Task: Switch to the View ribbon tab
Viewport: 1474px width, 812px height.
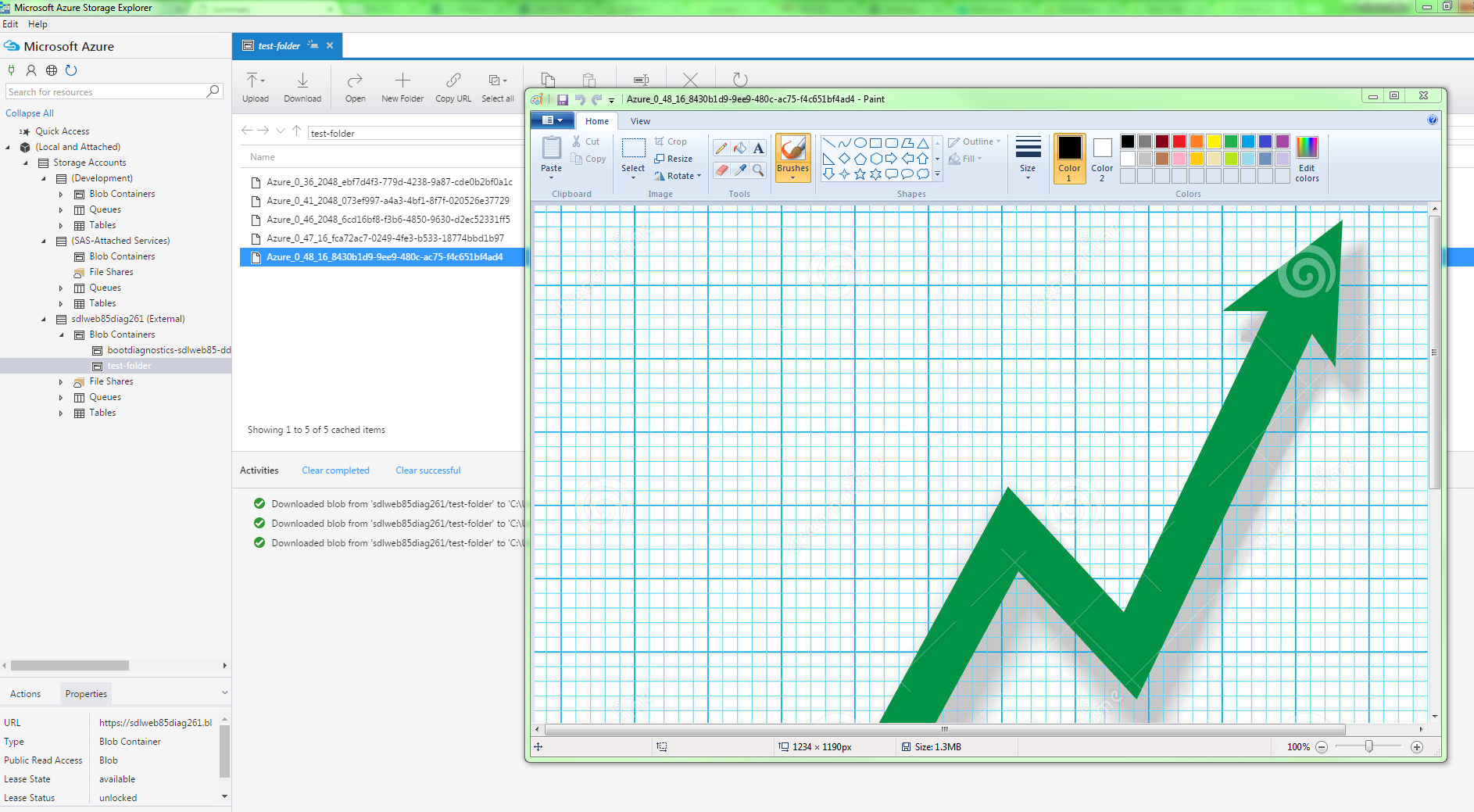Action: [x=640, y=121]
